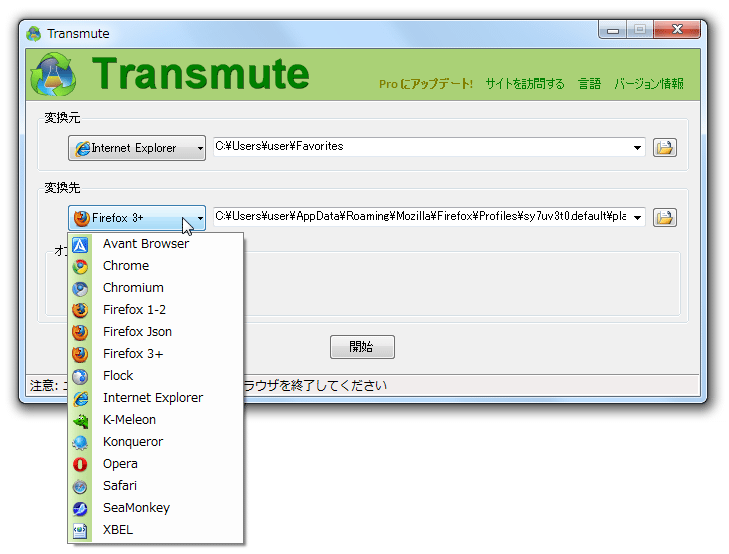Minimize the Transmute window
The width and height of the screenshot is (729, 554).
point(613,30)
